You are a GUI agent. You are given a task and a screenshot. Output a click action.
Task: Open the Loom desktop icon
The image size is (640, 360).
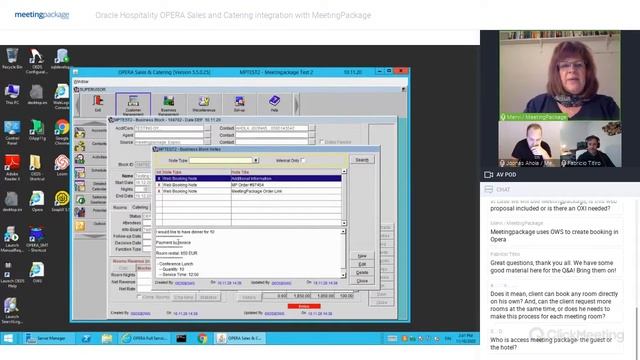62,165
